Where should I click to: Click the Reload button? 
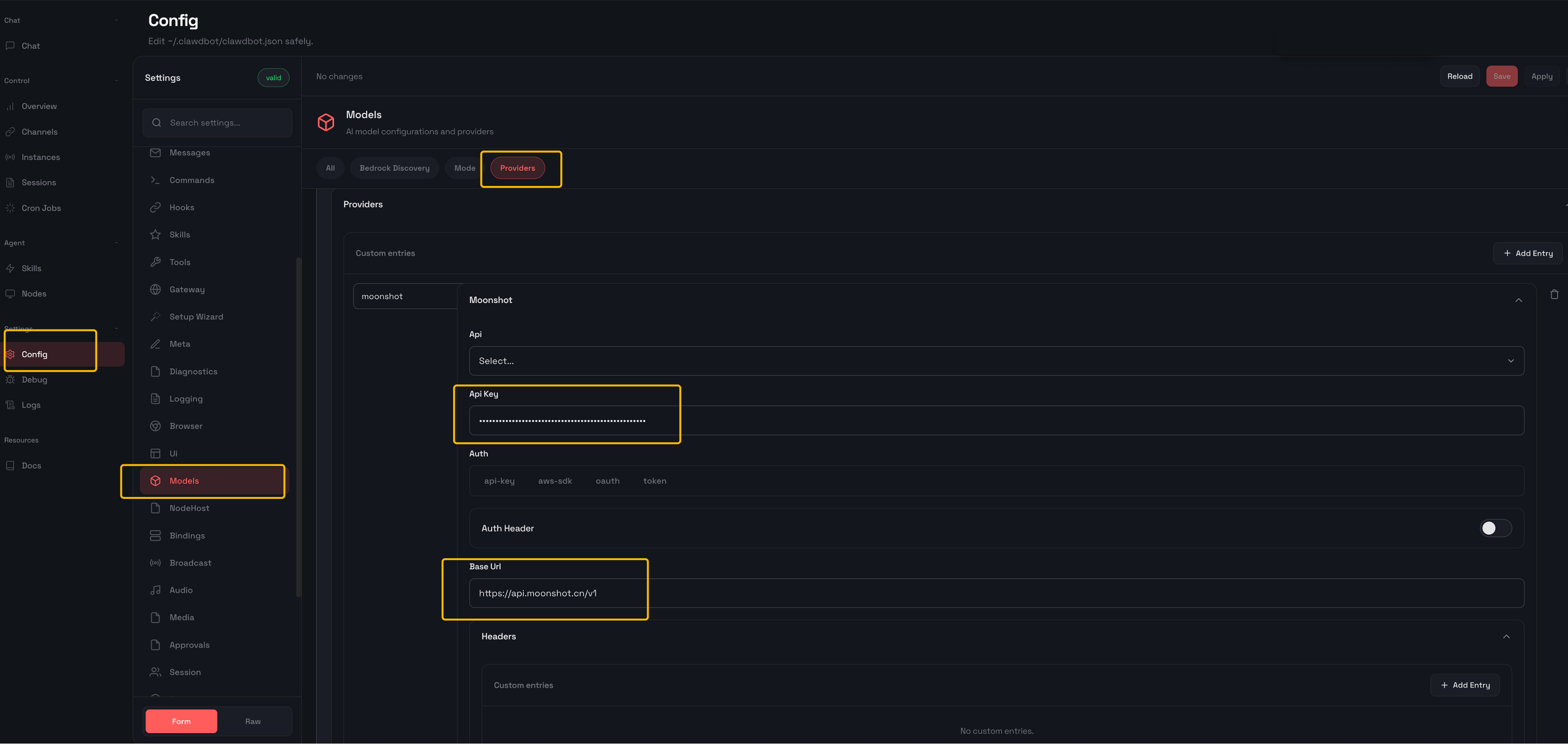(x=1459, y=77)
